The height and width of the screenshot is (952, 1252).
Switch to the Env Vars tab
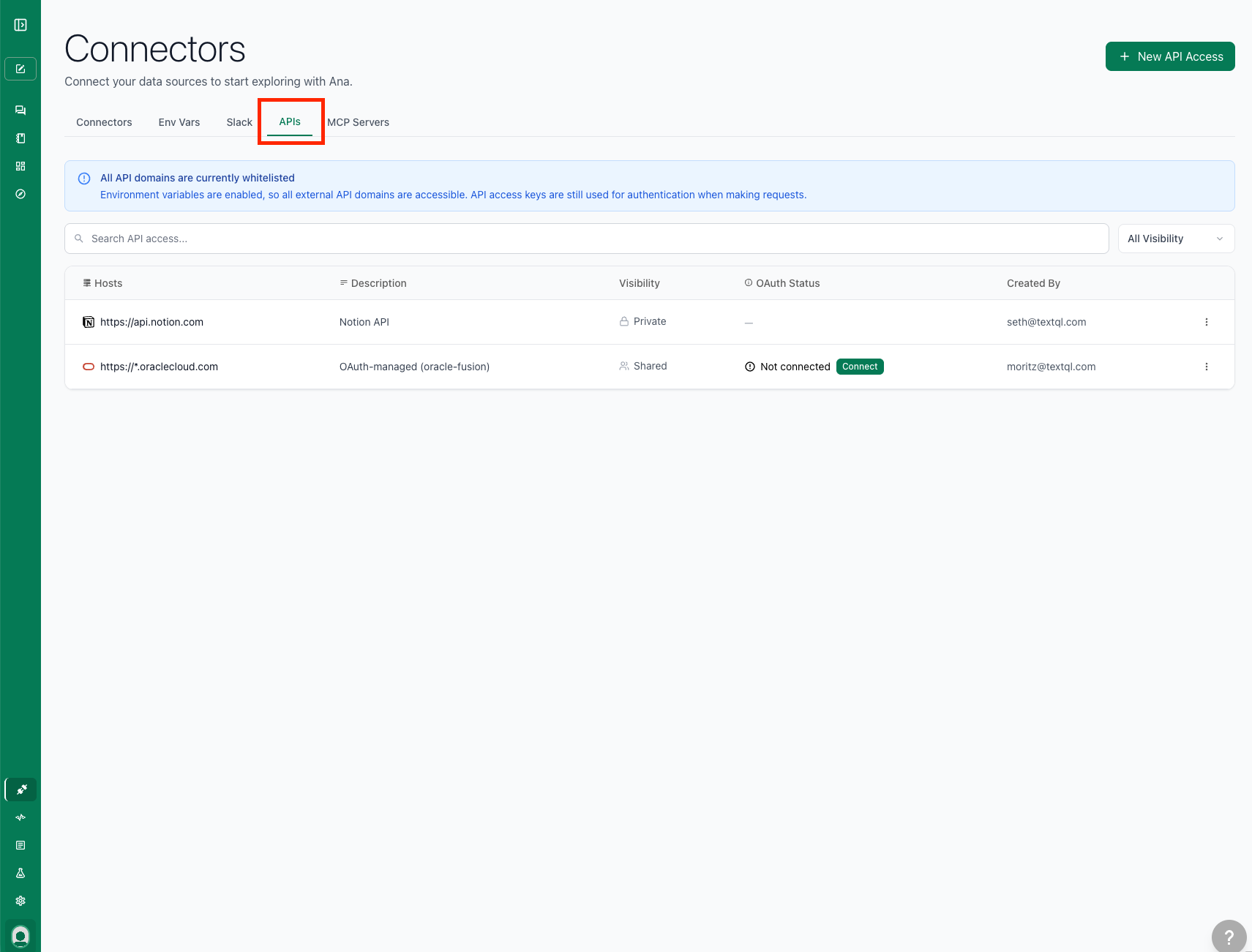click(179, 122)
